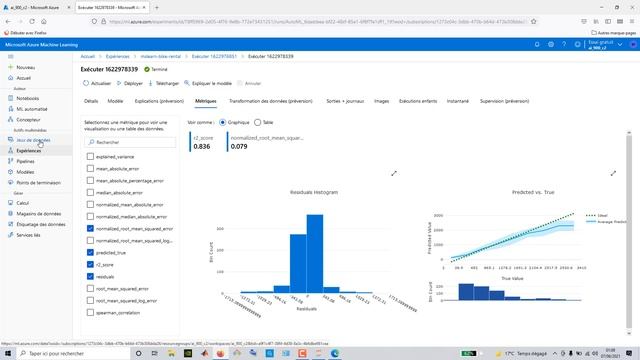Click the Annuler cancel button
Viewport: 640px width, 360px height.
[x=249, y=83]
